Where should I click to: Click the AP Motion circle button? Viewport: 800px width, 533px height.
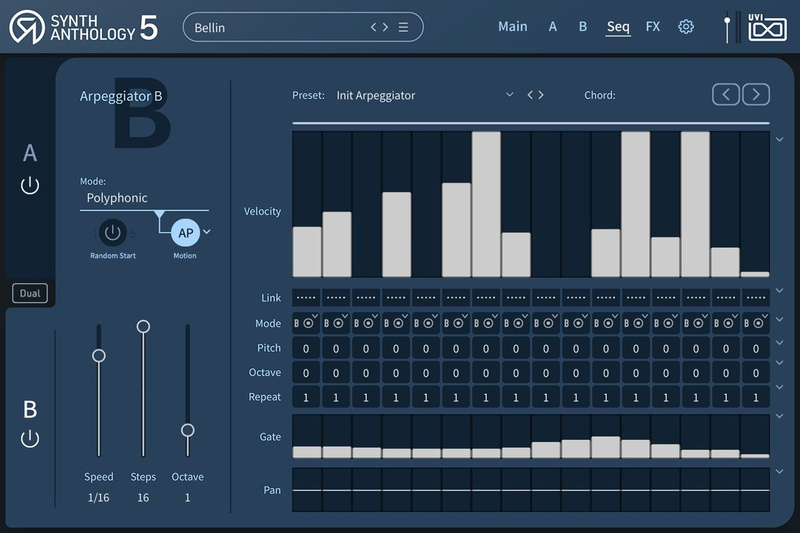pyautogui.click(x=185, y=233)
